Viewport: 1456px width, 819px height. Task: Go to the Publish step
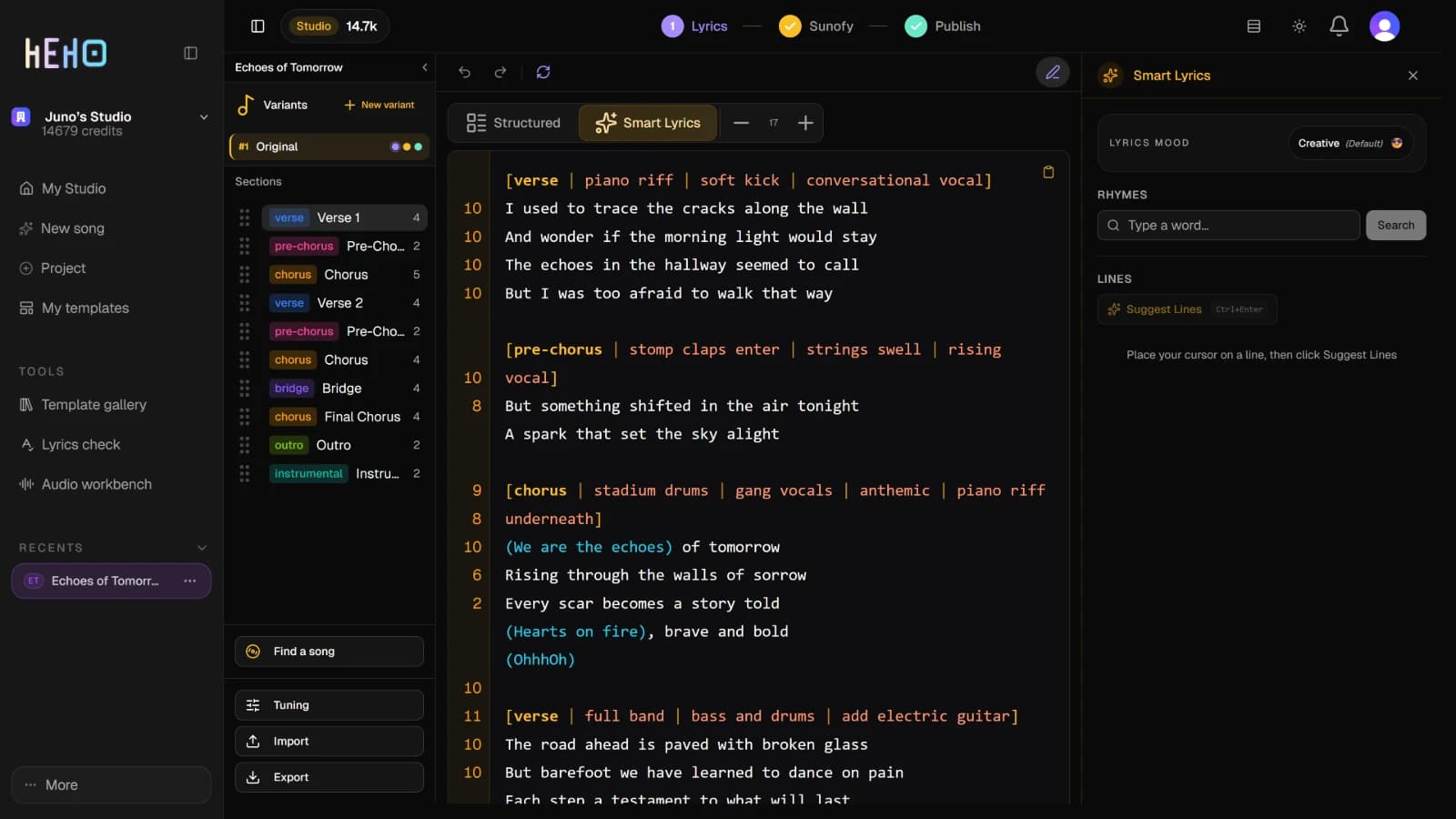click(943, 26)
